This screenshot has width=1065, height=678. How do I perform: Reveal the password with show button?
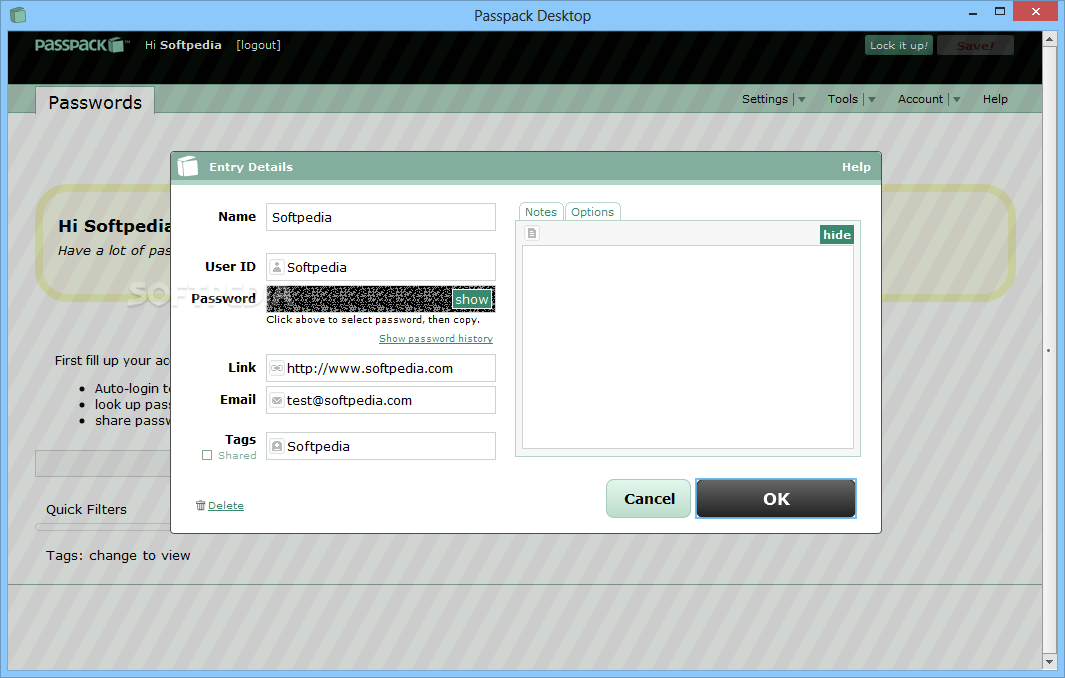click(471, 300)
